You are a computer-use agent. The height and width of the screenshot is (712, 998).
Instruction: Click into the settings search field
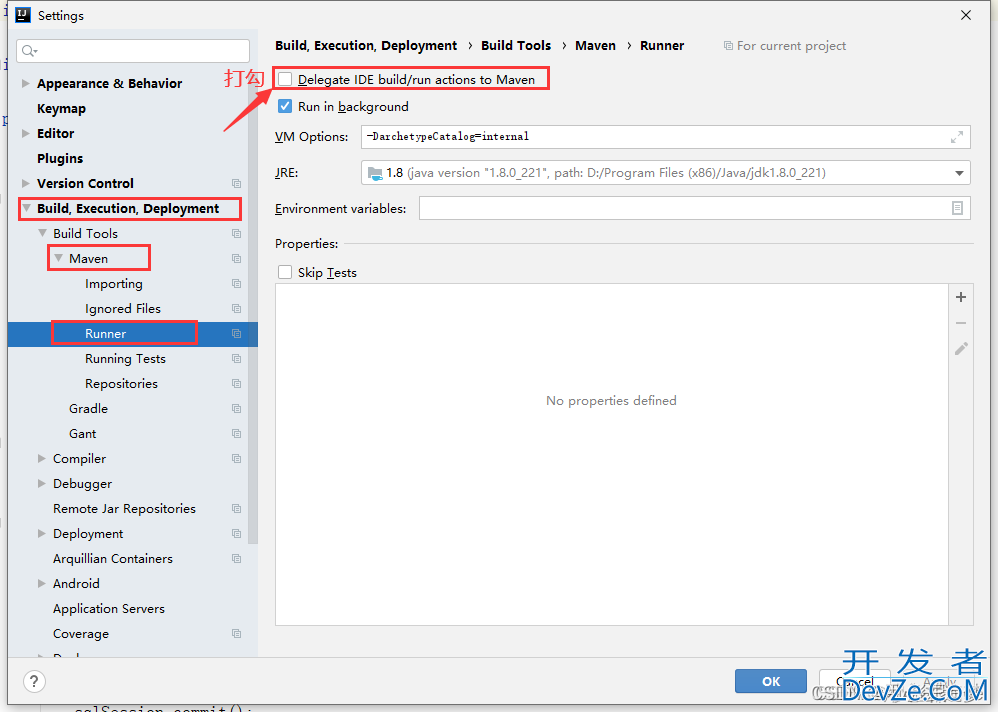click(x=133, y=51)
